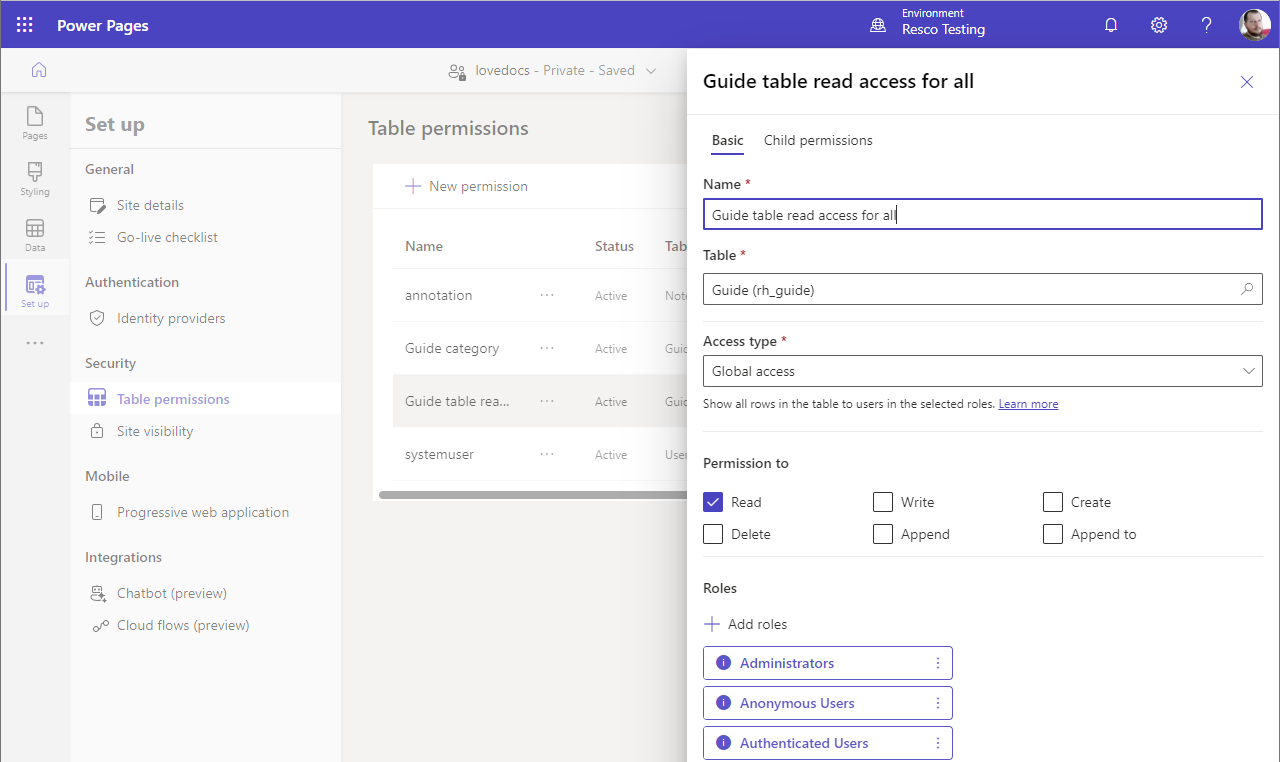Image resolution: width=1280 pixels, height=762 pixels.
Task: Open the settings gear icon
Action: [x=1158, y=25]
